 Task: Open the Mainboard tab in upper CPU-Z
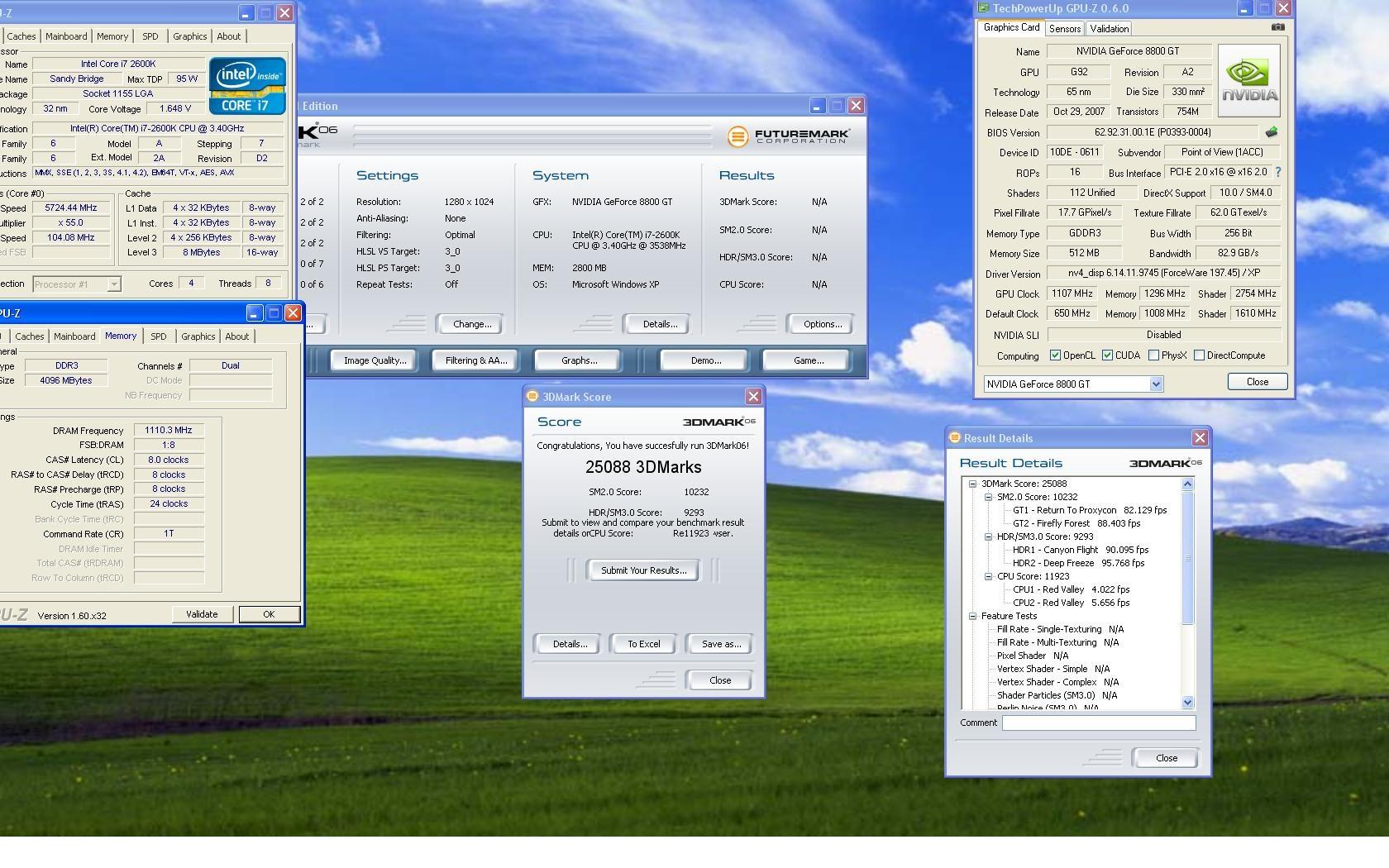pyautogui.click(x=66, y=36)
